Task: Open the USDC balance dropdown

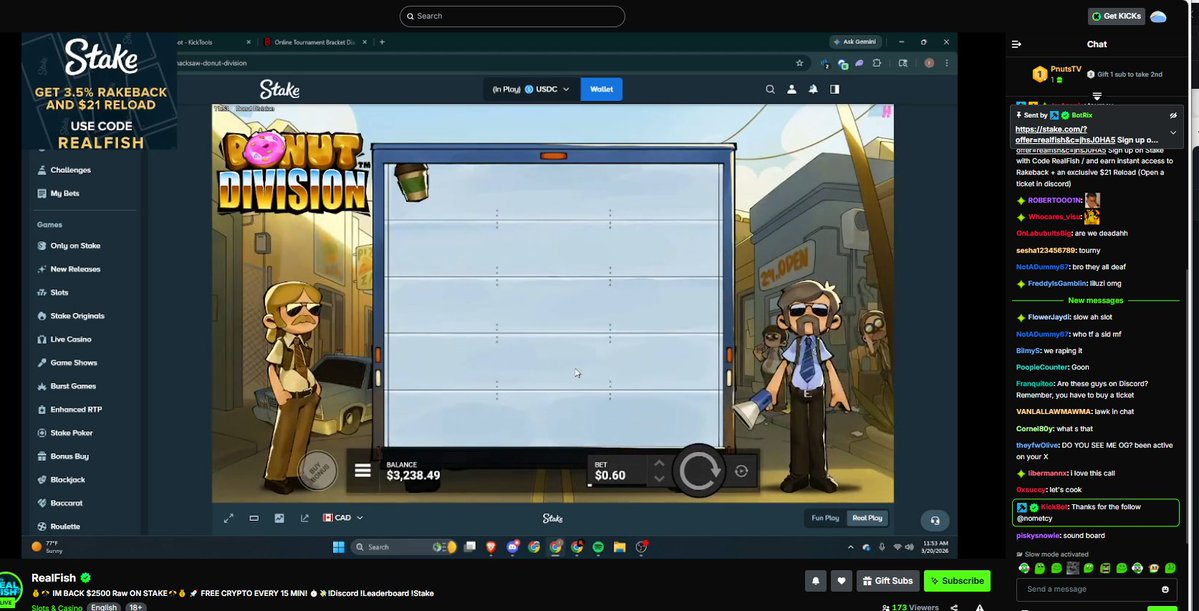Action: click(531, 89)
